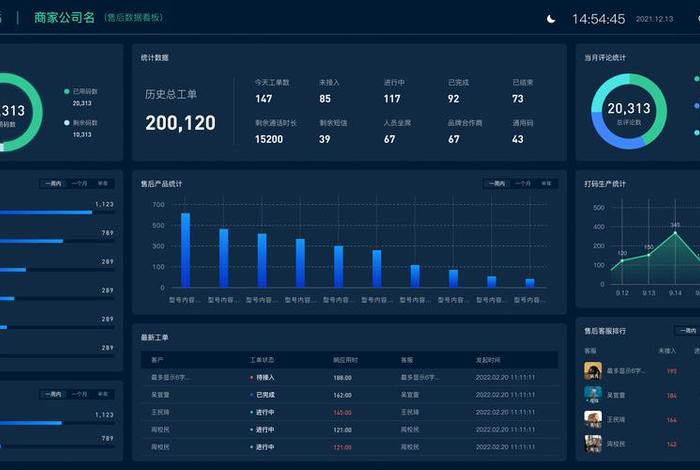Viewport: 700px width, 470px height.
Task: Click the moon night-mode icon
Action: pos(551,19)
